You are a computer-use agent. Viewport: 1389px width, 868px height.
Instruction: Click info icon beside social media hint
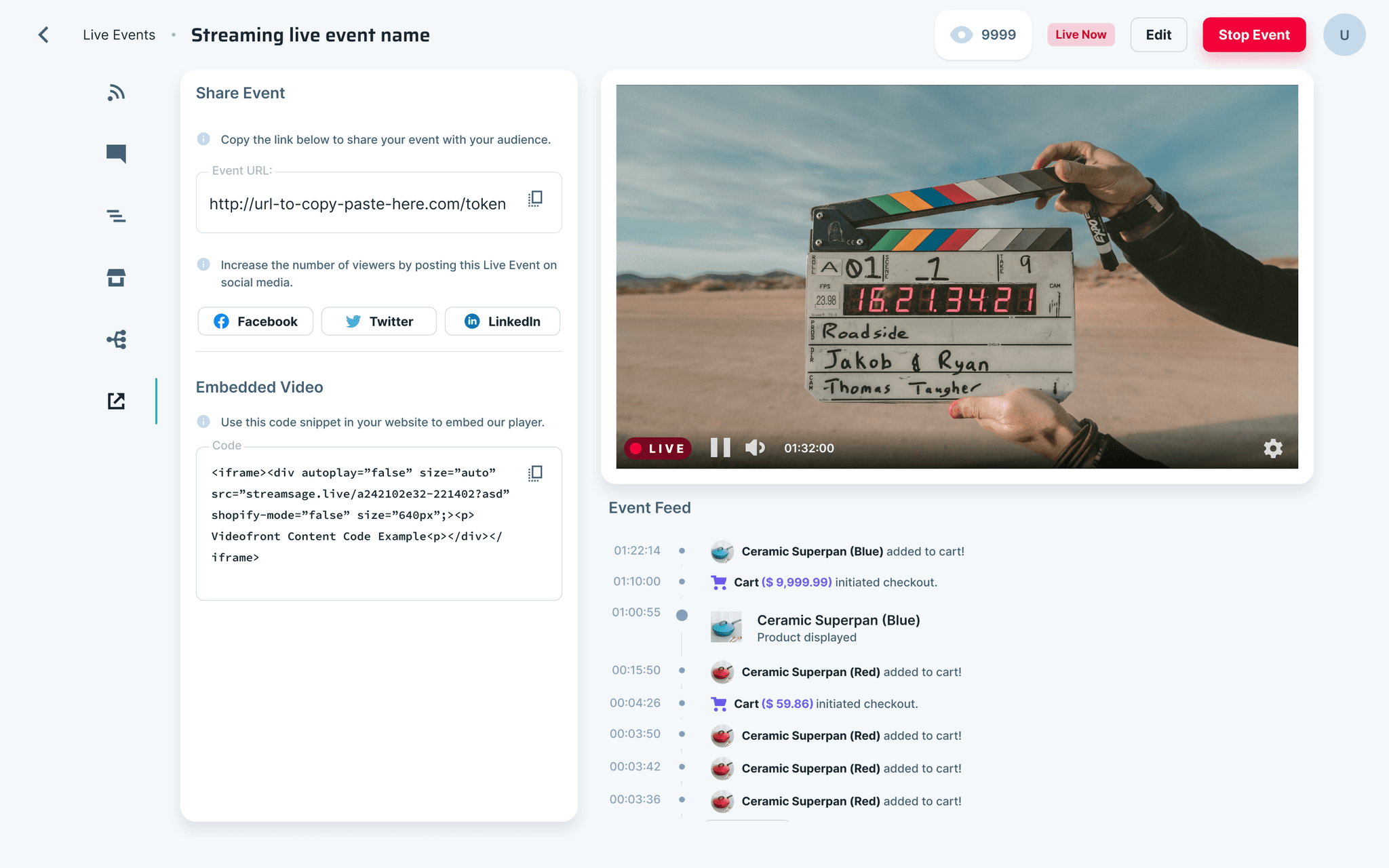(x=203, y=264)
